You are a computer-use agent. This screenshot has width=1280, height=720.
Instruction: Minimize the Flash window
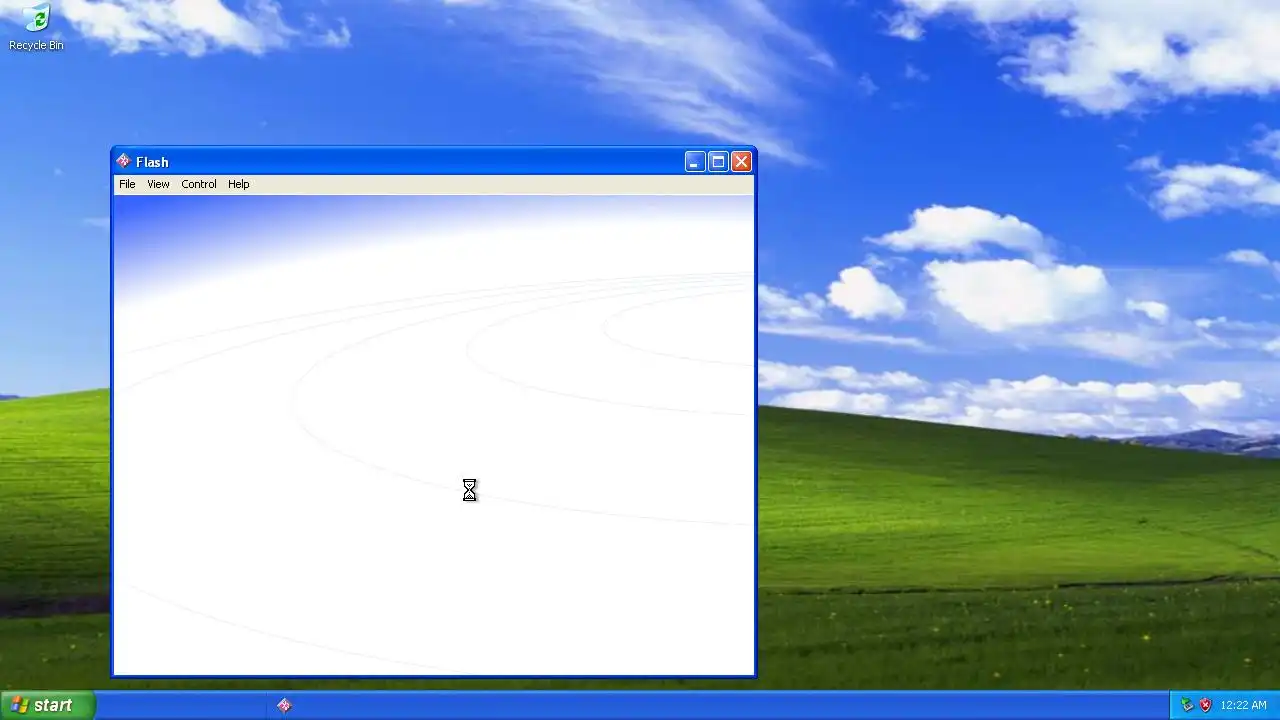point(695,162)
